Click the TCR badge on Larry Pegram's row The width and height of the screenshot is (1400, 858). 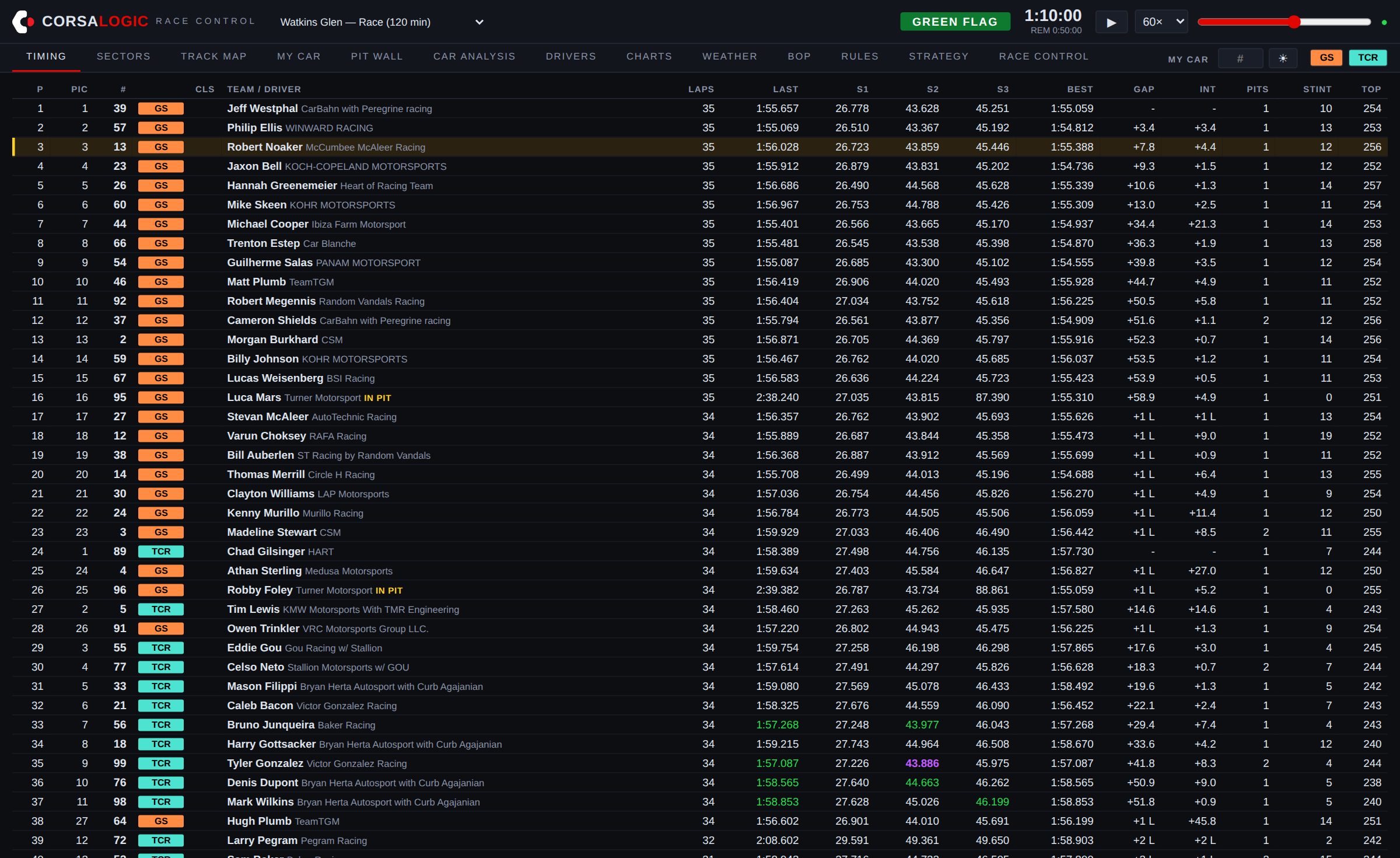[161, 840]
